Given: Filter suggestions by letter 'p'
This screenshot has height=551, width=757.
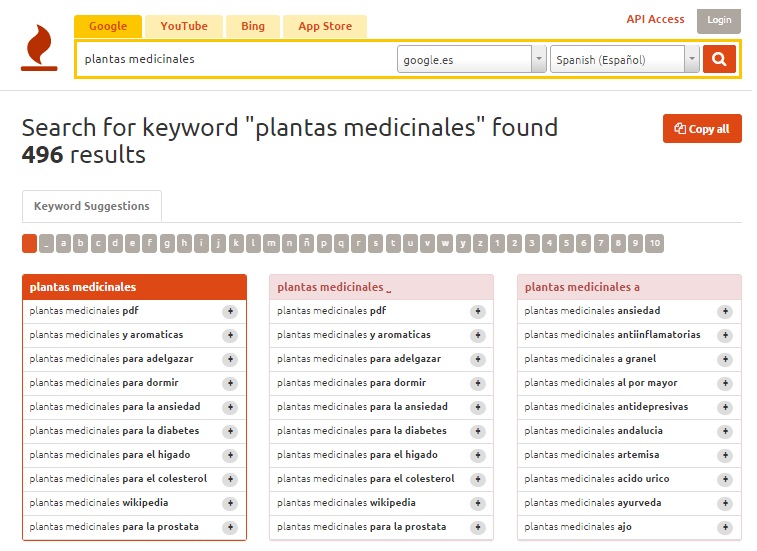Looking at the screenshot, I should 326,244.
